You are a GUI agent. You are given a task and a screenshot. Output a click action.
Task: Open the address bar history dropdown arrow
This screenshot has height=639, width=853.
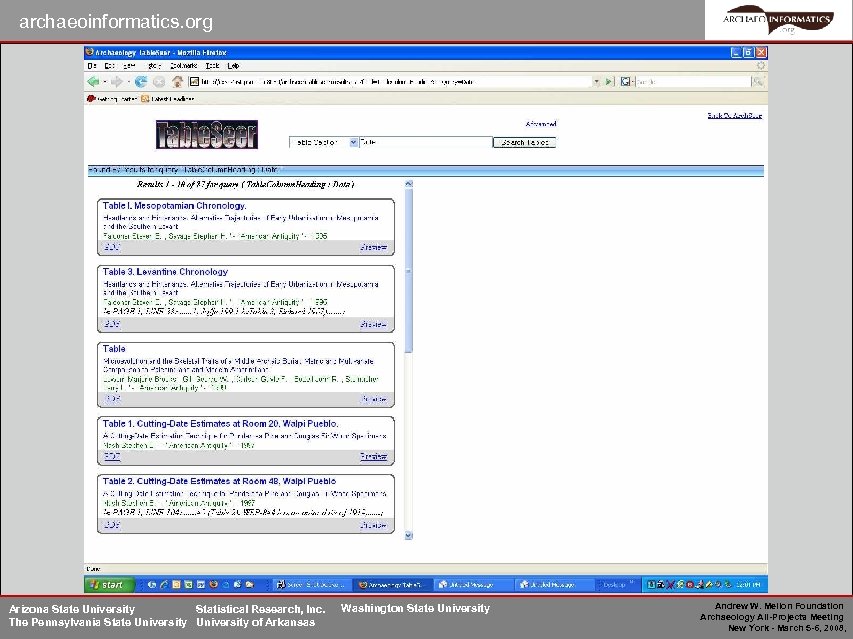pos(596,82)
